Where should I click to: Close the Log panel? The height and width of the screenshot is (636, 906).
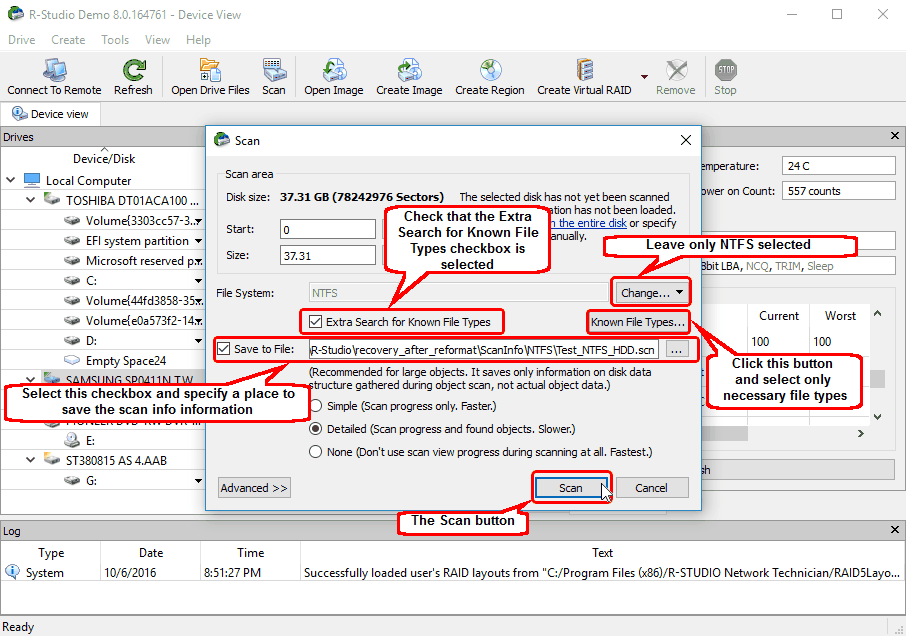point(894,530)
